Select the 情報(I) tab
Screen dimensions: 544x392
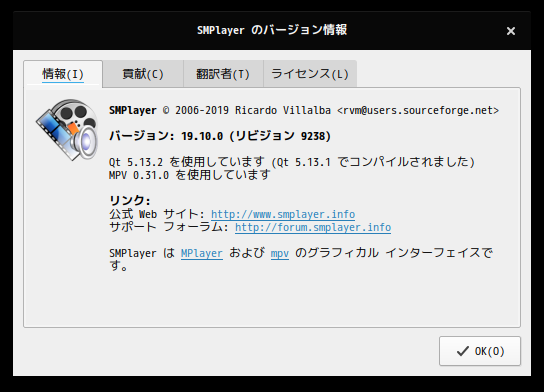tap(63, 74)
